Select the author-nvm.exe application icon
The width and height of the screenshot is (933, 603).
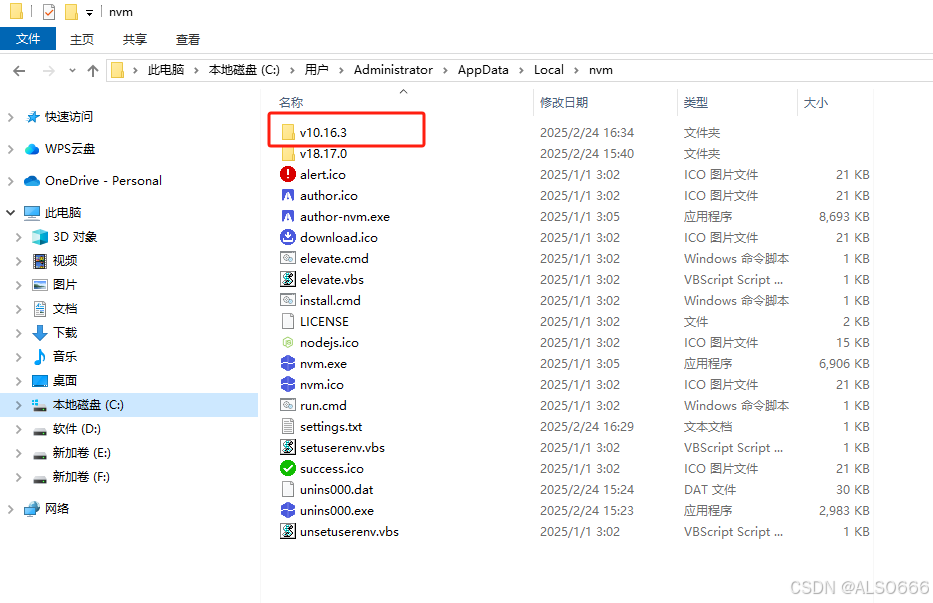[x=288, y=217]
